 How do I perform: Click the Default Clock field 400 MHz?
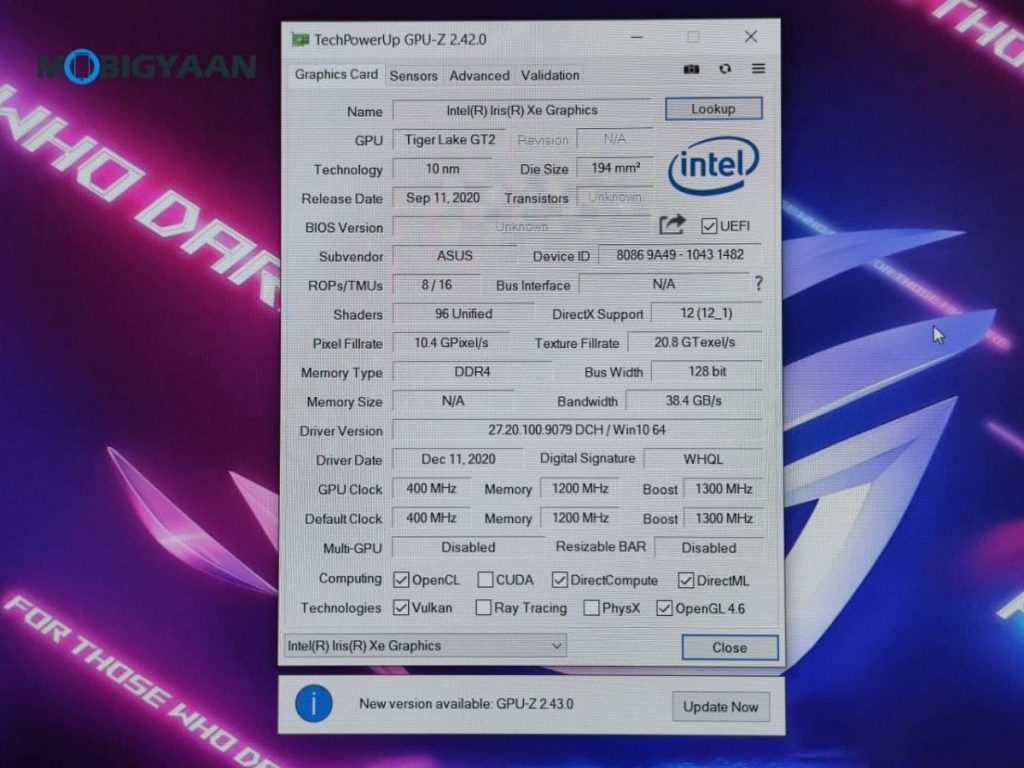(431, 518)
